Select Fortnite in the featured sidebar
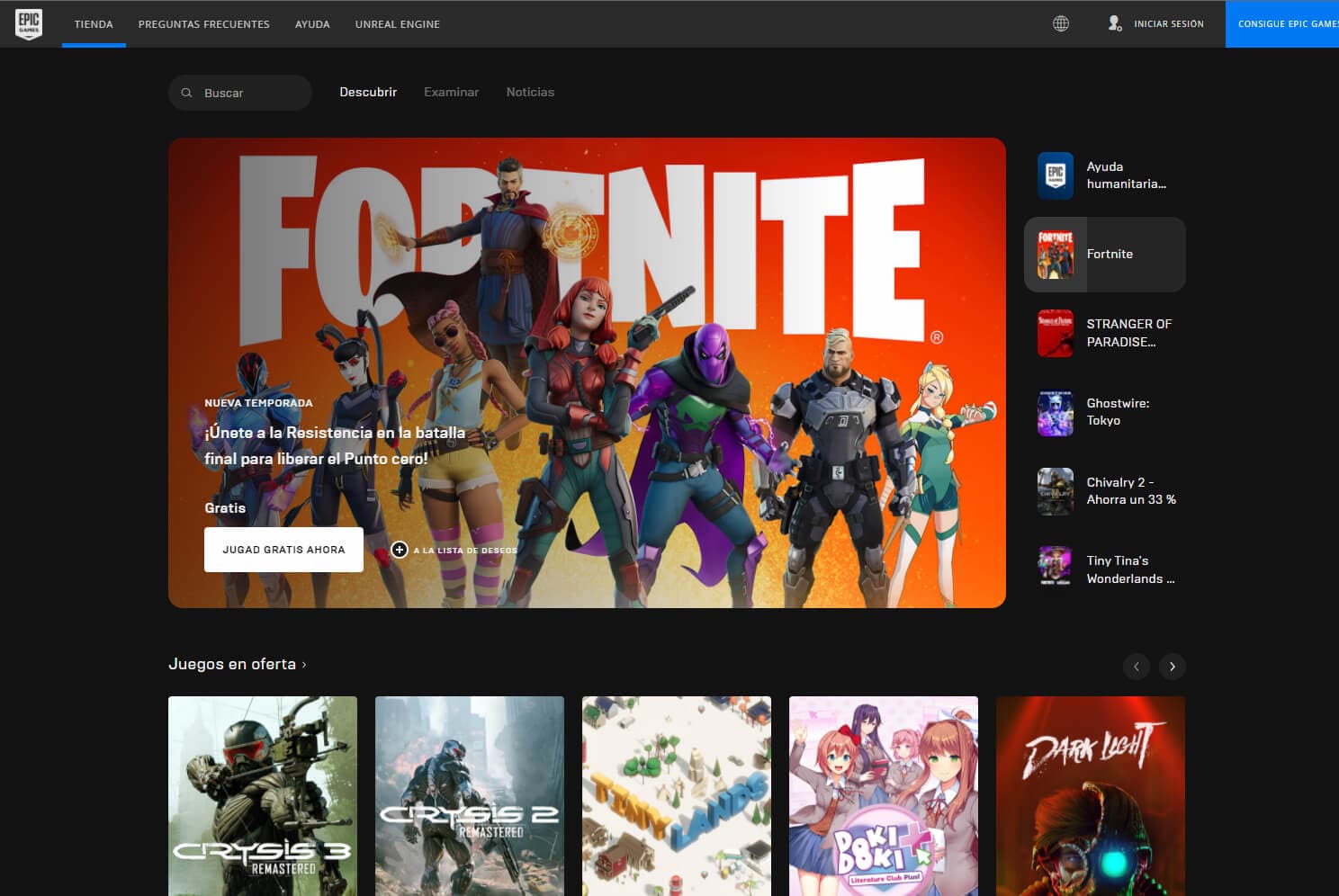Screen dimensions: 1339x896 (1105, 254)
